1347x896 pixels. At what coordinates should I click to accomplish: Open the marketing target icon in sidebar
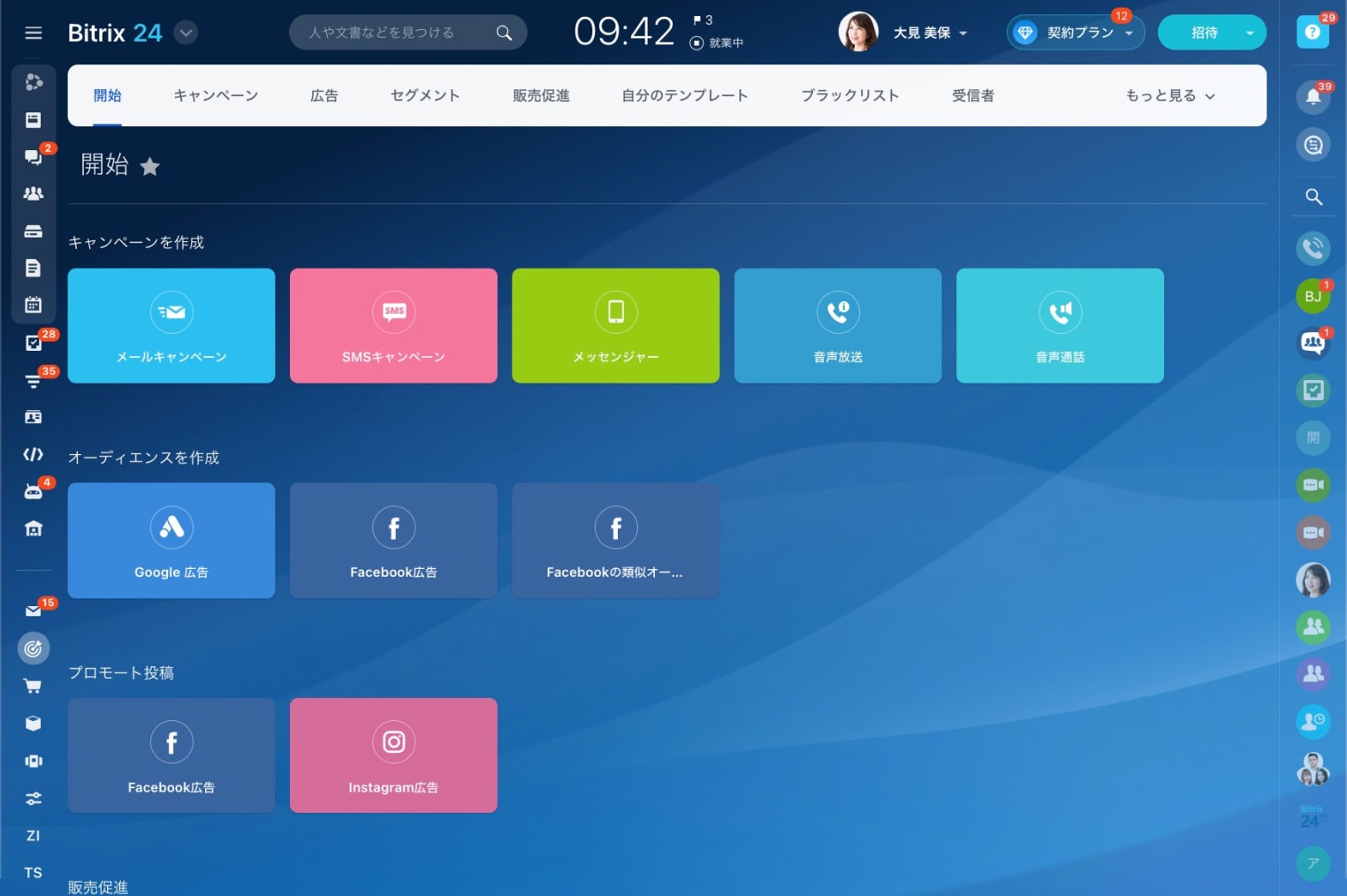click(34, 649)
